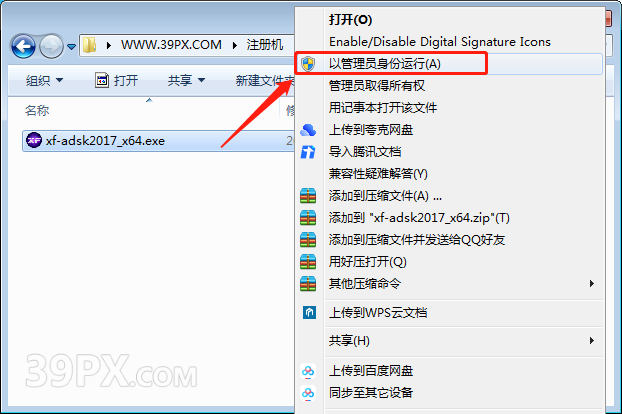Expand the 共享 toolbar dropdown
Viewport: 622px width, 414px height.
[x=186, y=80]
